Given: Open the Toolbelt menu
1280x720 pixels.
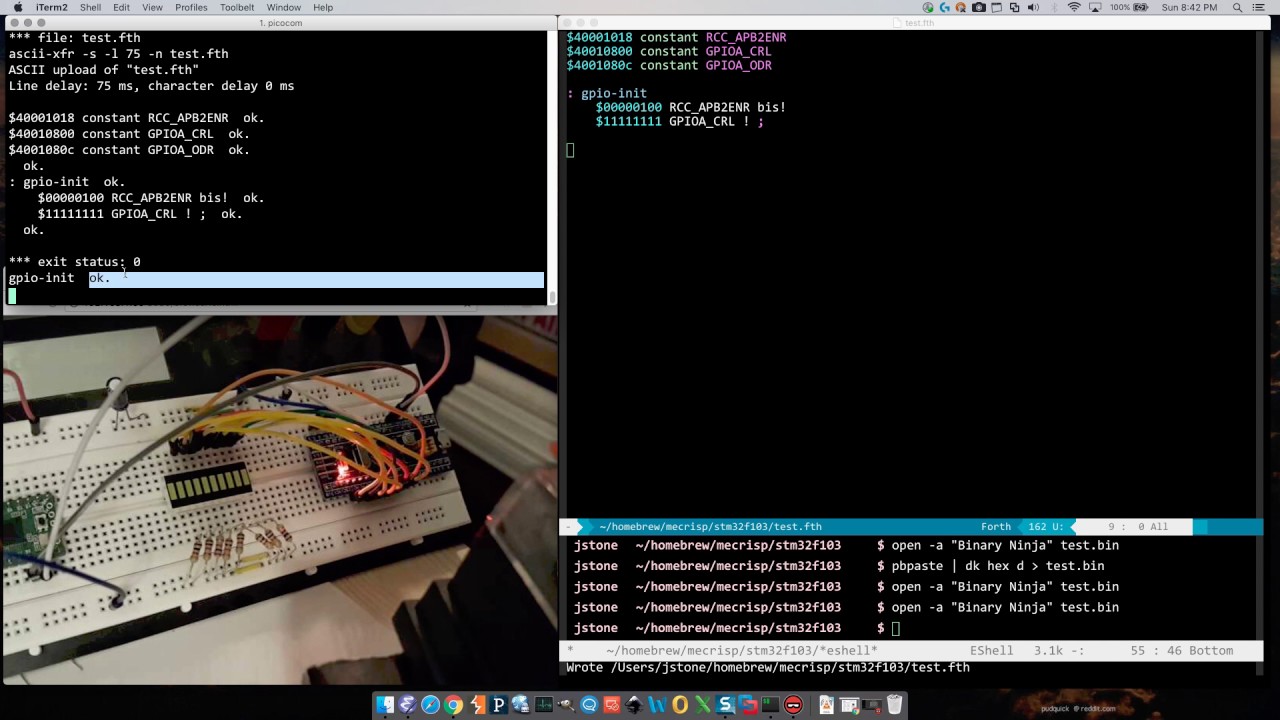Looking at the screenshot, I should [237, 7].
